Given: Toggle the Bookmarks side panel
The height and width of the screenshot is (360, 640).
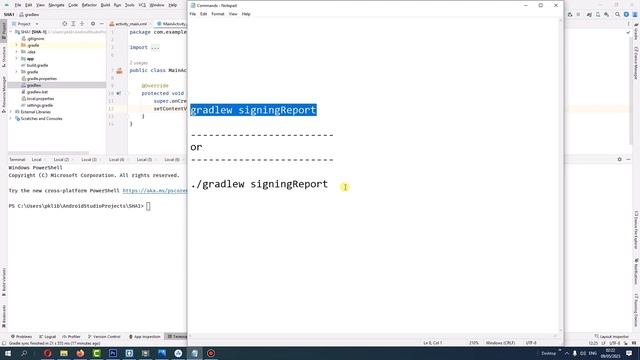Looking at the screenshot, I should (x=4, y=316).
